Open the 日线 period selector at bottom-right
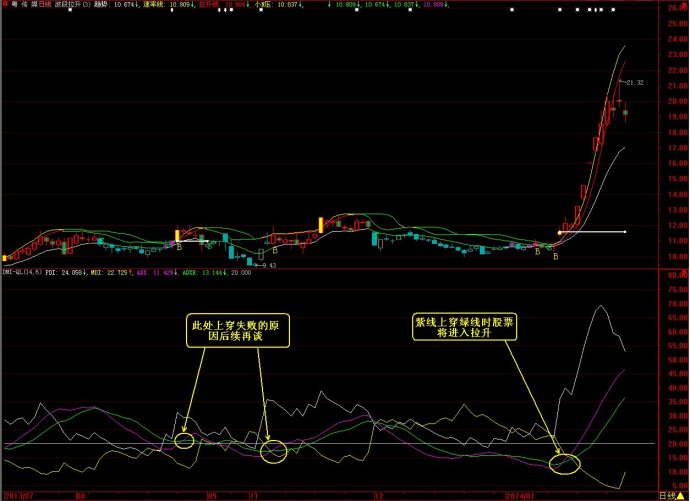 (668, 496)
